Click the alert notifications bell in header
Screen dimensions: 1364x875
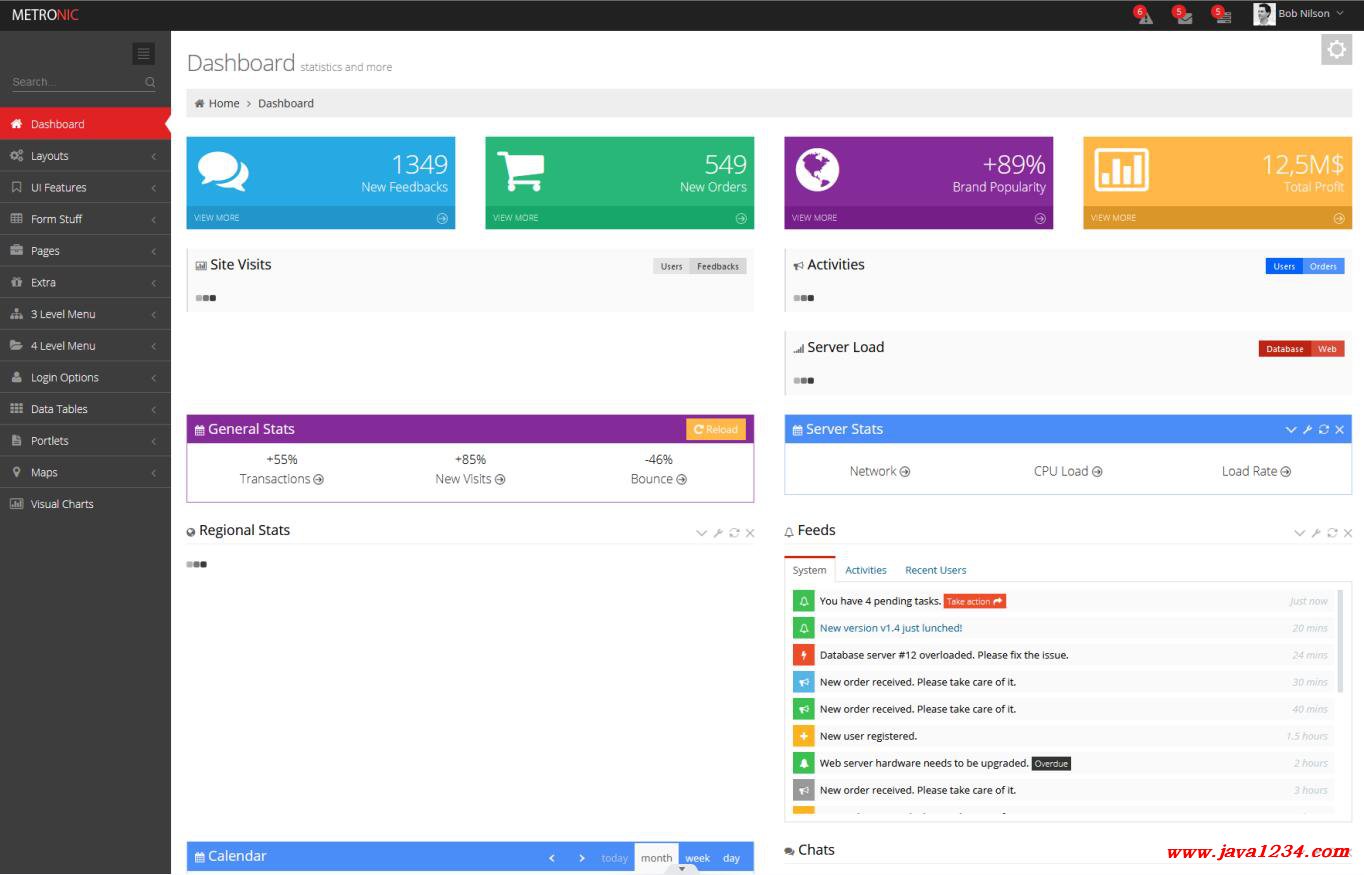(1144, 15)
